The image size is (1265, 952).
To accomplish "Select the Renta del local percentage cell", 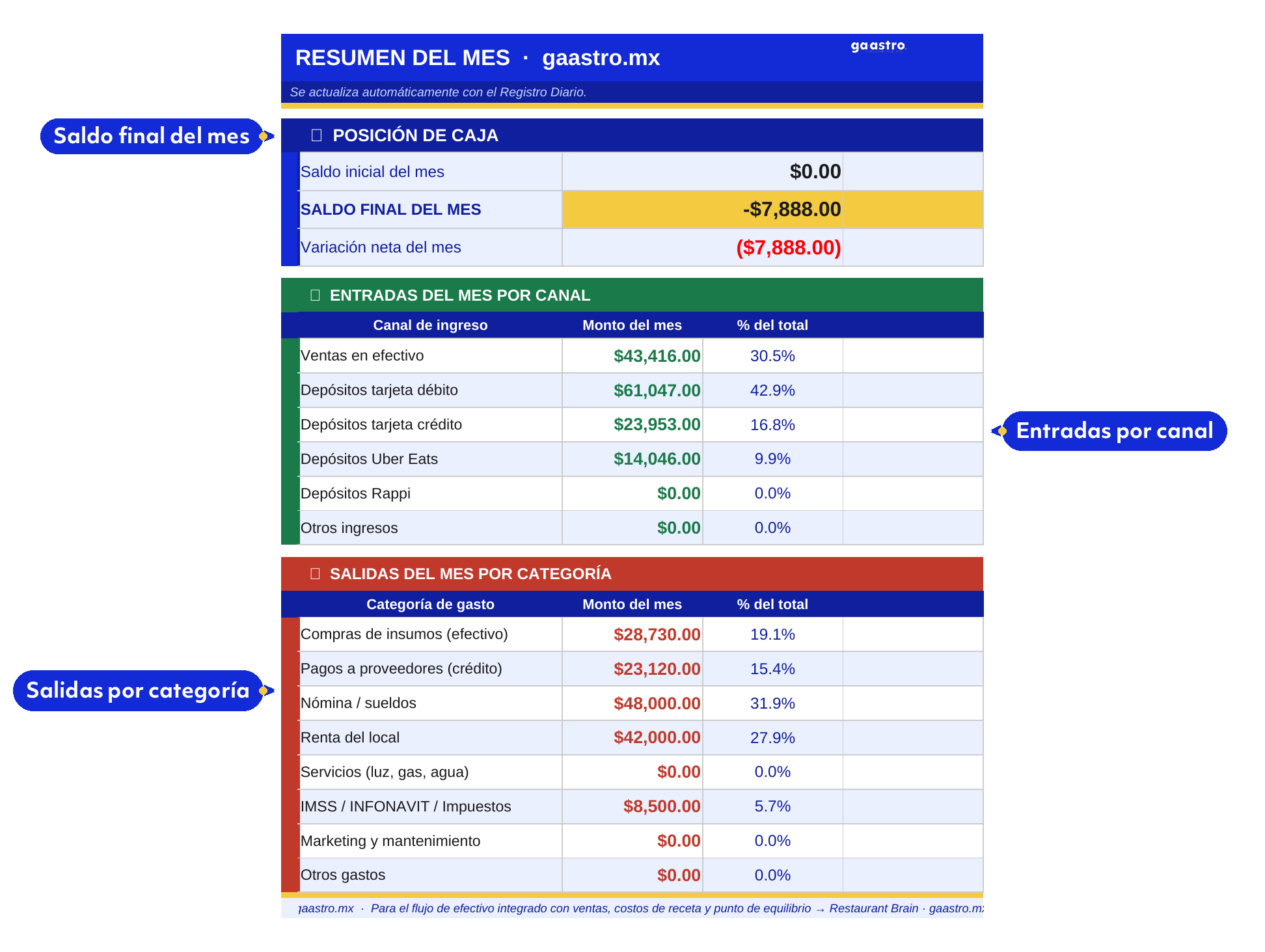I will [x=772, y=738].
